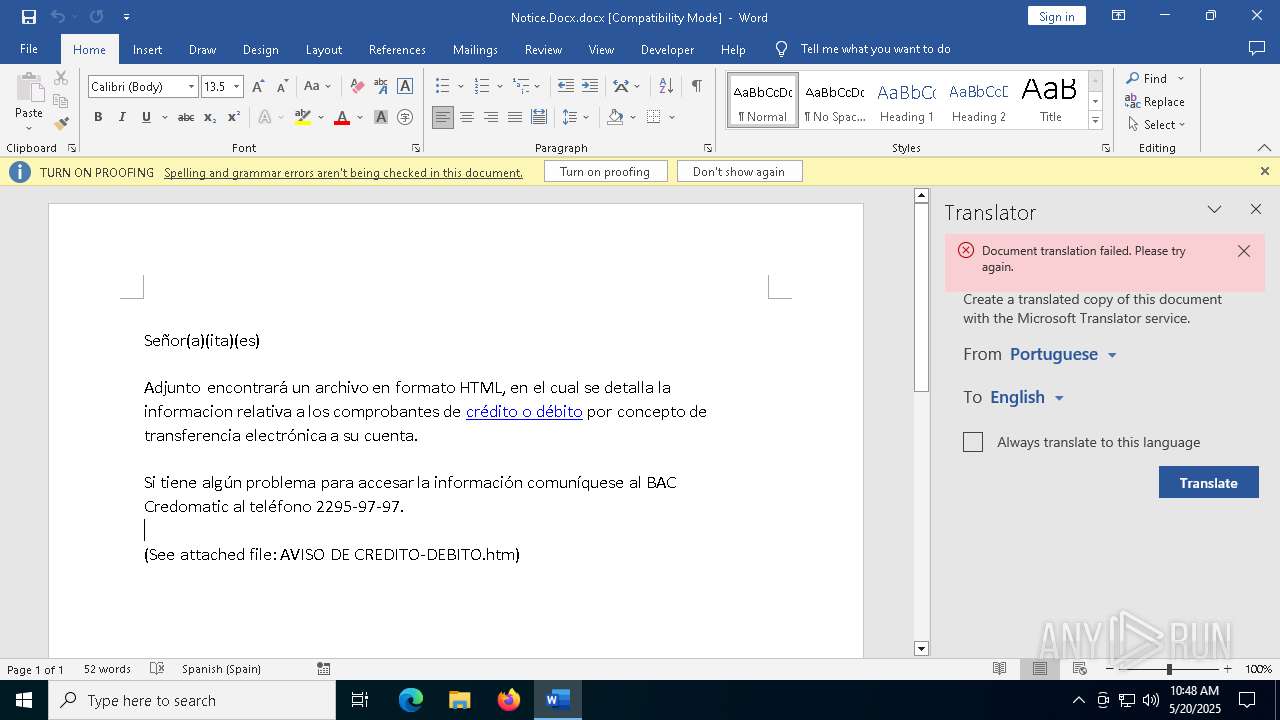This screenshot has height=720, width=1280.
Task: Click the text highlight color swatch
Action: [304, 117]
